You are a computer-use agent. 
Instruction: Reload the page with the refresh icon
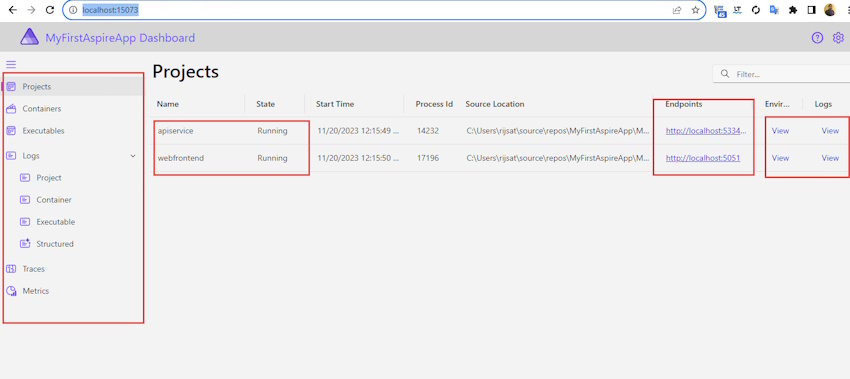point(49,10)
